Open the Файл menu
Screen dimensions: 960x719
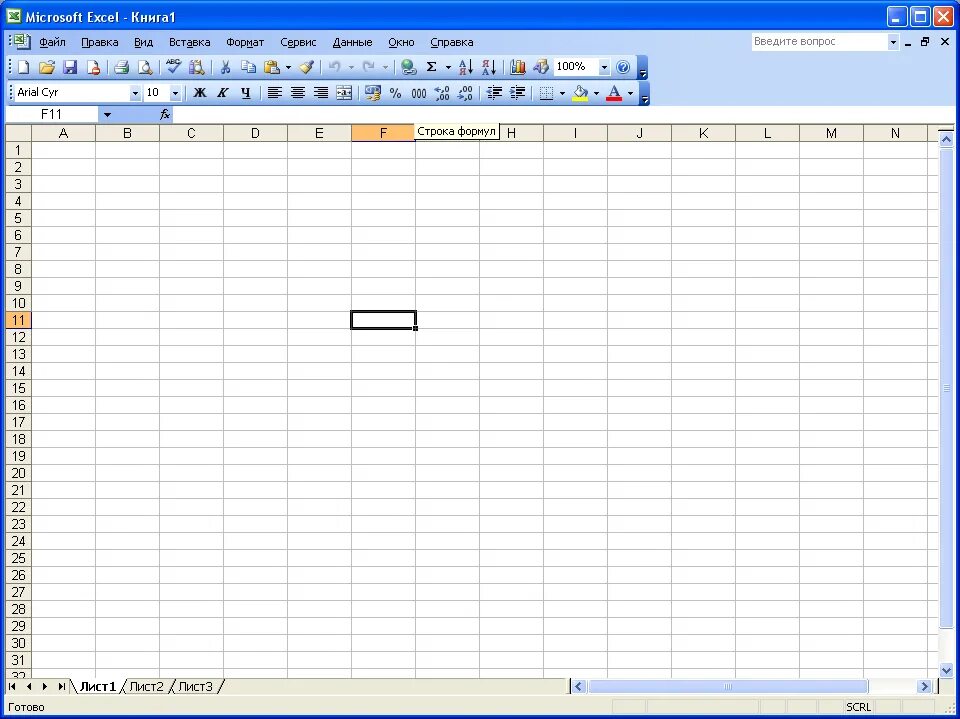coord(53,42)
